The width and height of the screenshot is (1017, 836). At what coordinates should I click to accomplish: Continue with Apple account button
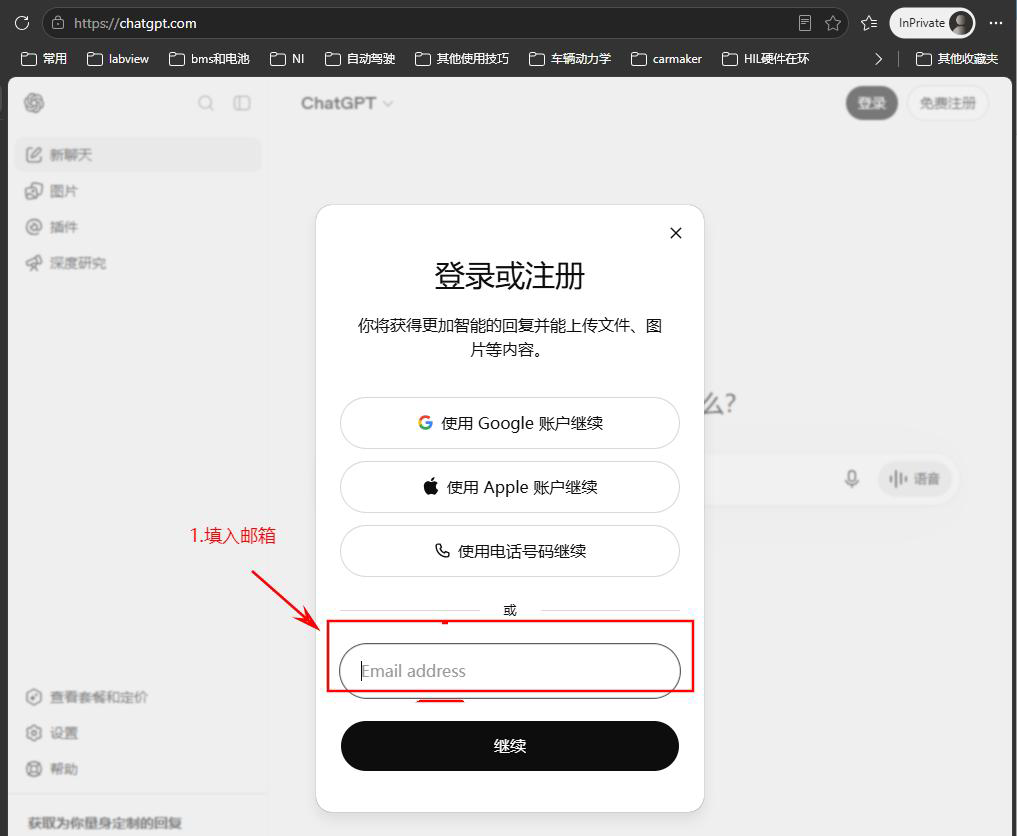click(x=510, y=487)
